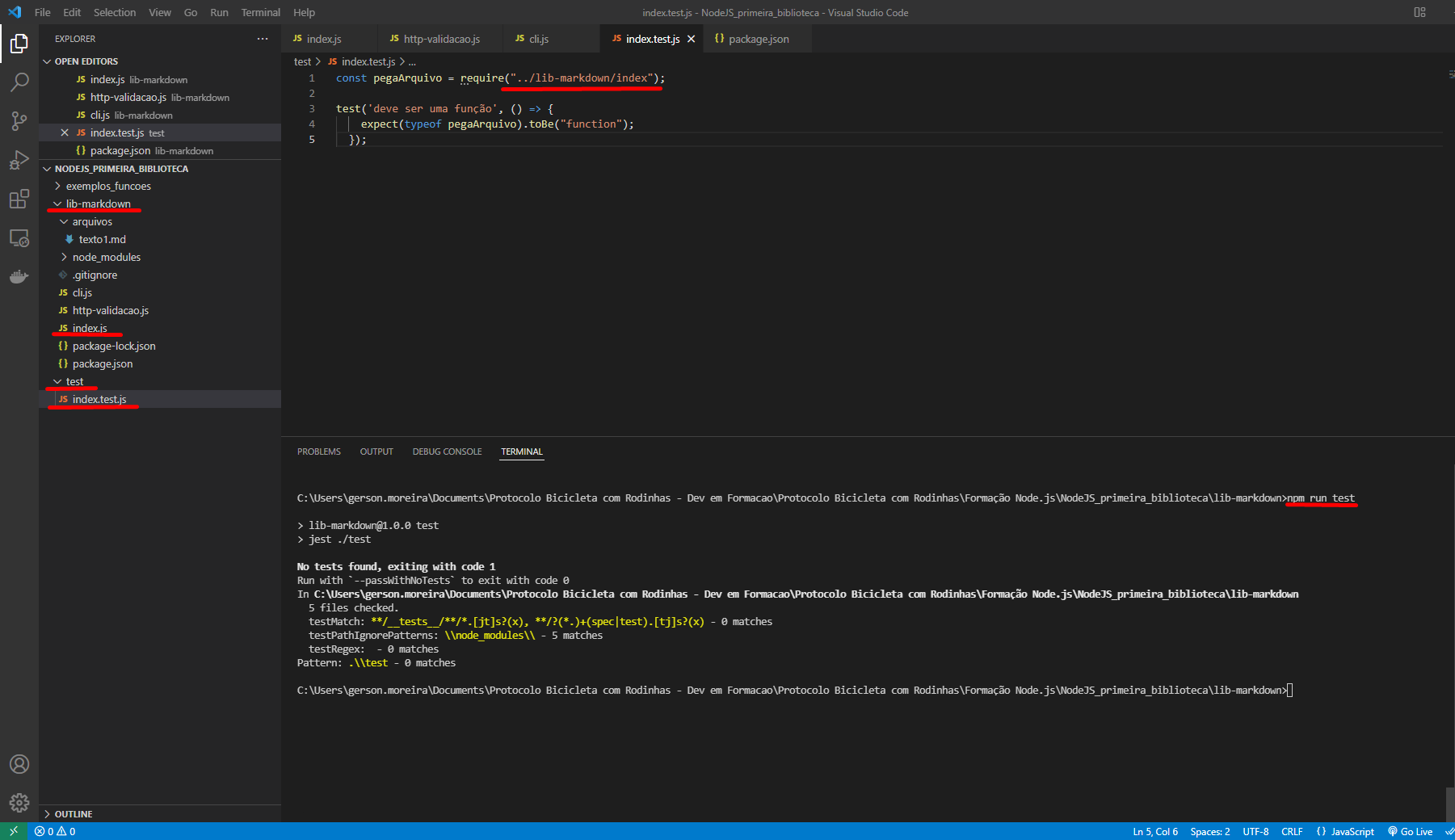Open the Go menu
Image resolution: width=1455 pixels, height=840 pixels.
tap(191, 12)
